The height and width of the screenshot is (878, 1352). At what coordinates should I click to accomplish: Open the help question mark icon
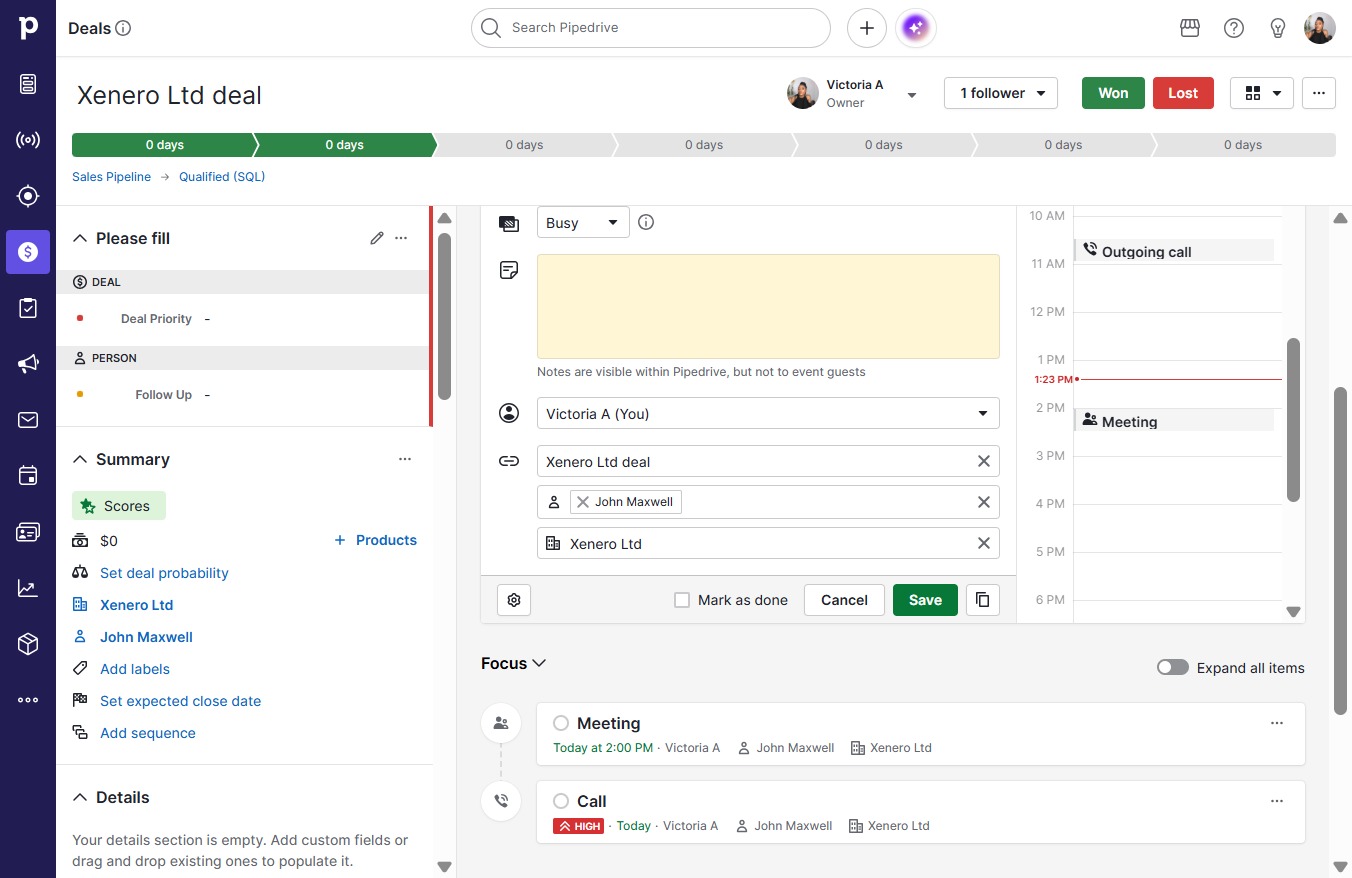coord(1234,28)
